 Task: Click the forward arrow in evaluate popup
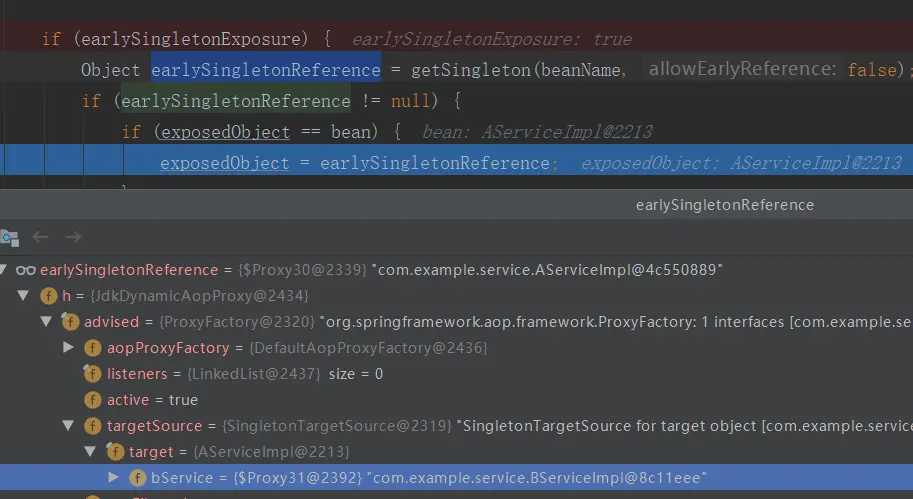[x=73, y=237]
